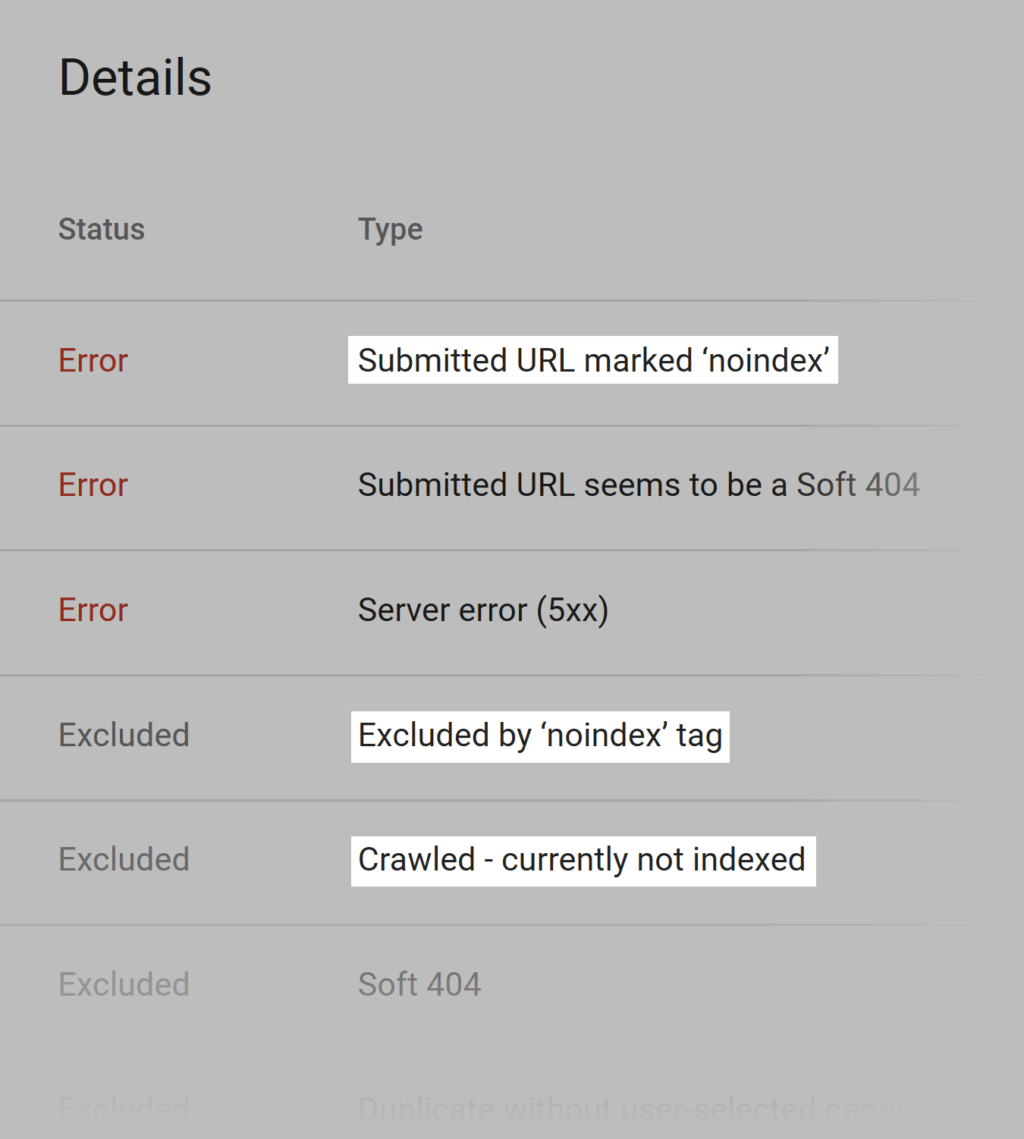
Task: Click Excluded status beside the 'noindex' tag row
Action: point(124,735)
